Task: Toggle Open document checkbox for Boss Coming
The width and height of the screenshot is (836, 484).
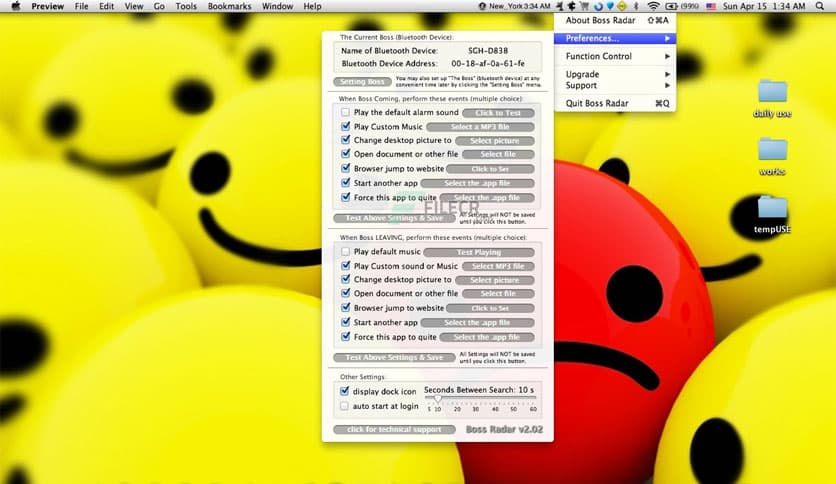Action: 345,154
